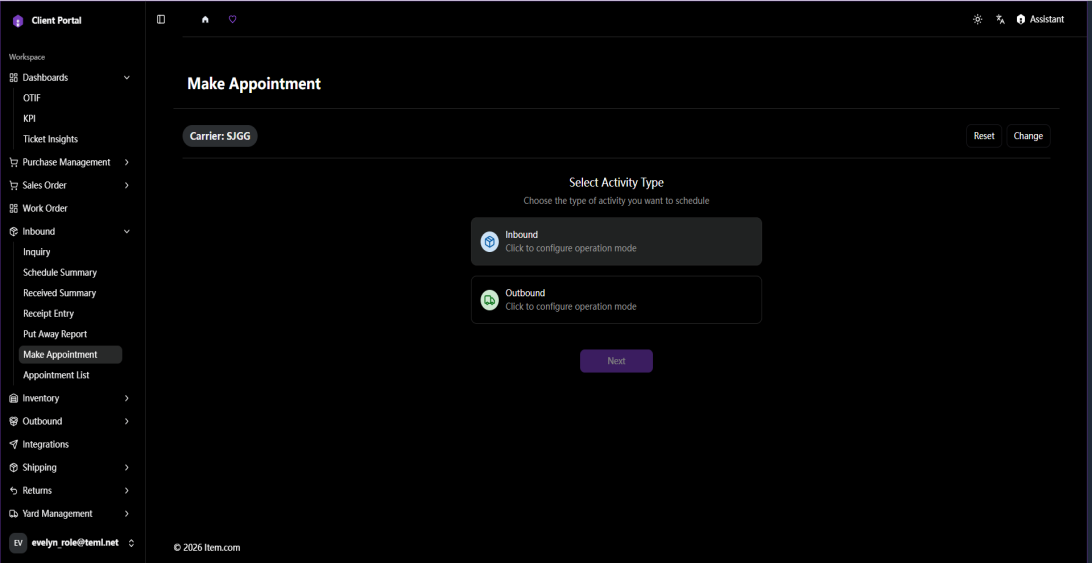This screenshot has width=1092, height=563.
Task: Click the Carrier: SJGG badge
Action: click(x=220, y=136)
